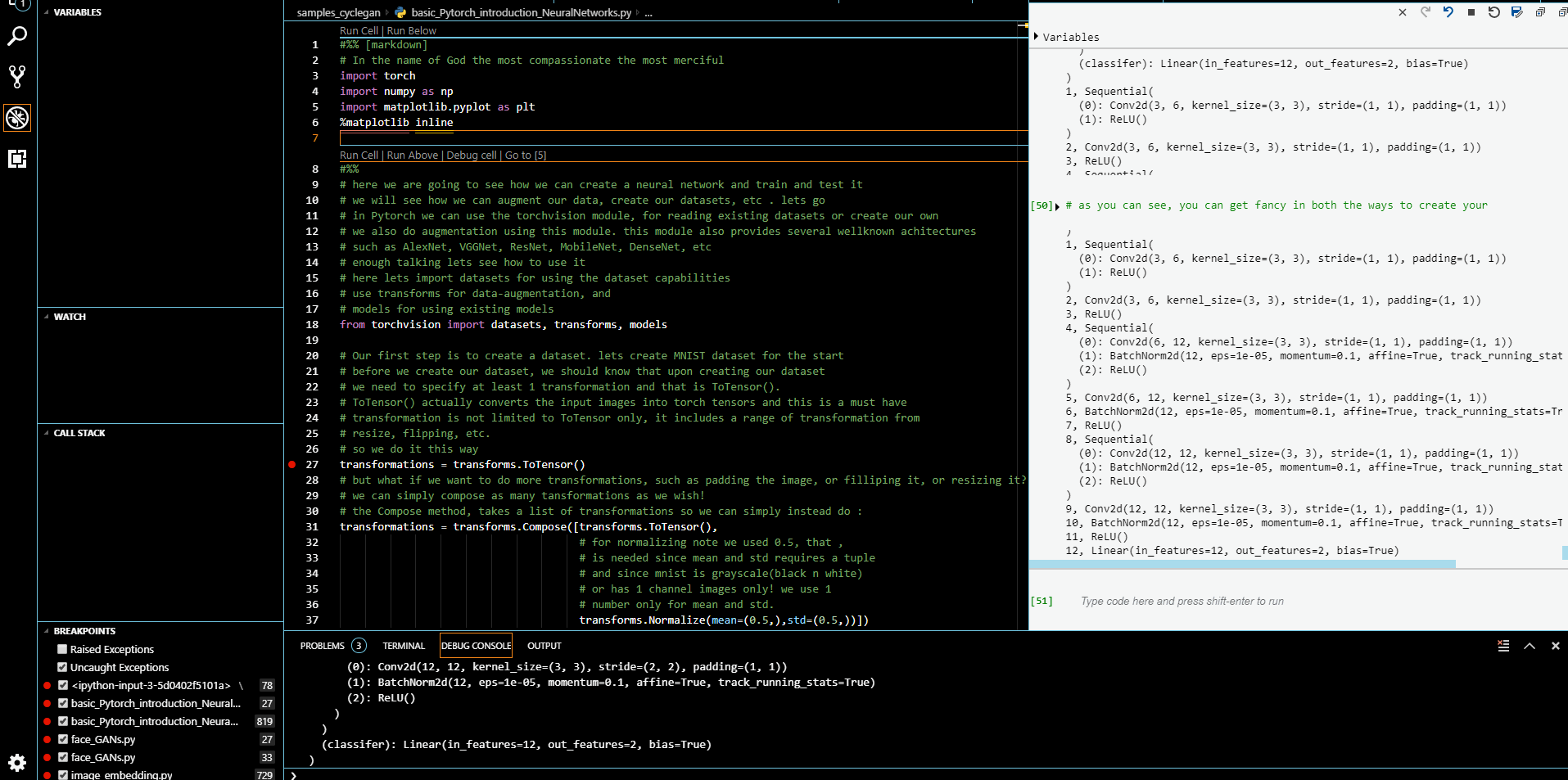This screenshot has width=1568, height=780.
Task: Switch to the PROBLEMS panel tab
Action: (323, 646)
